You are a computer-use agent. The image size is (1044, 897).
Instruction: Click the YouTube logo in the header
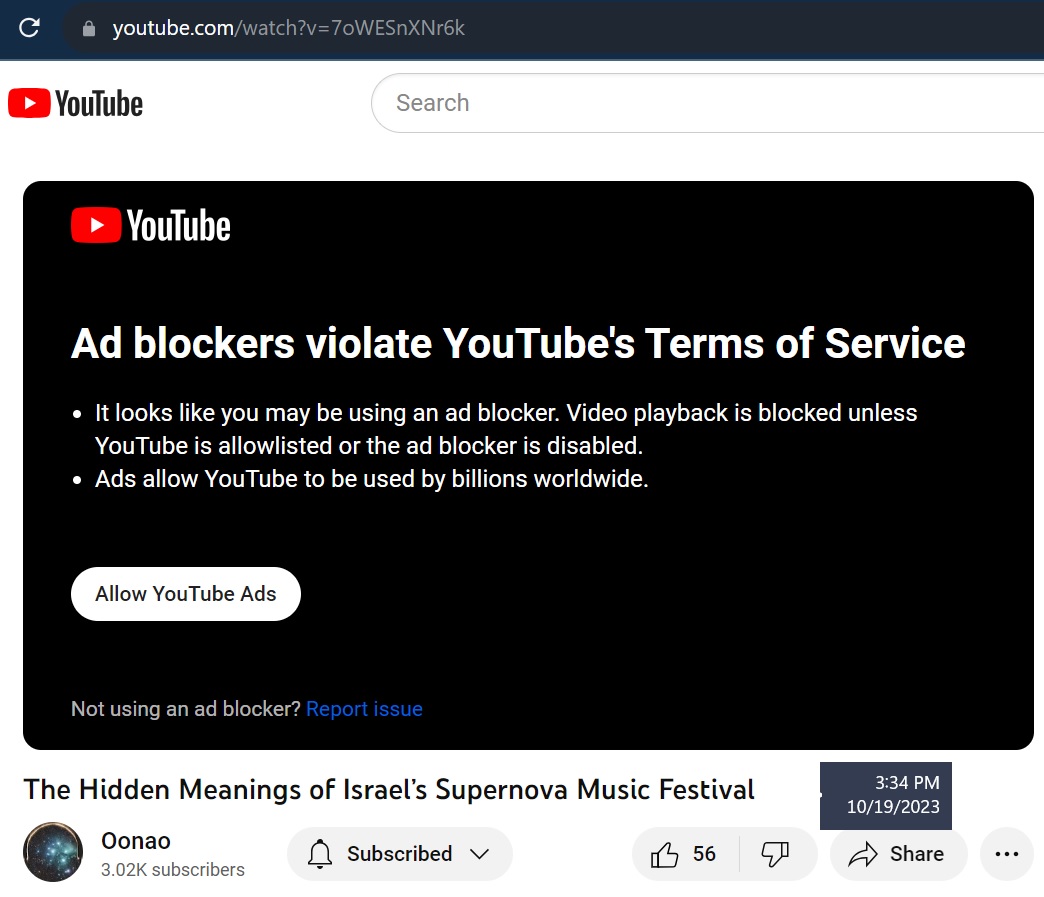(74, 102)
